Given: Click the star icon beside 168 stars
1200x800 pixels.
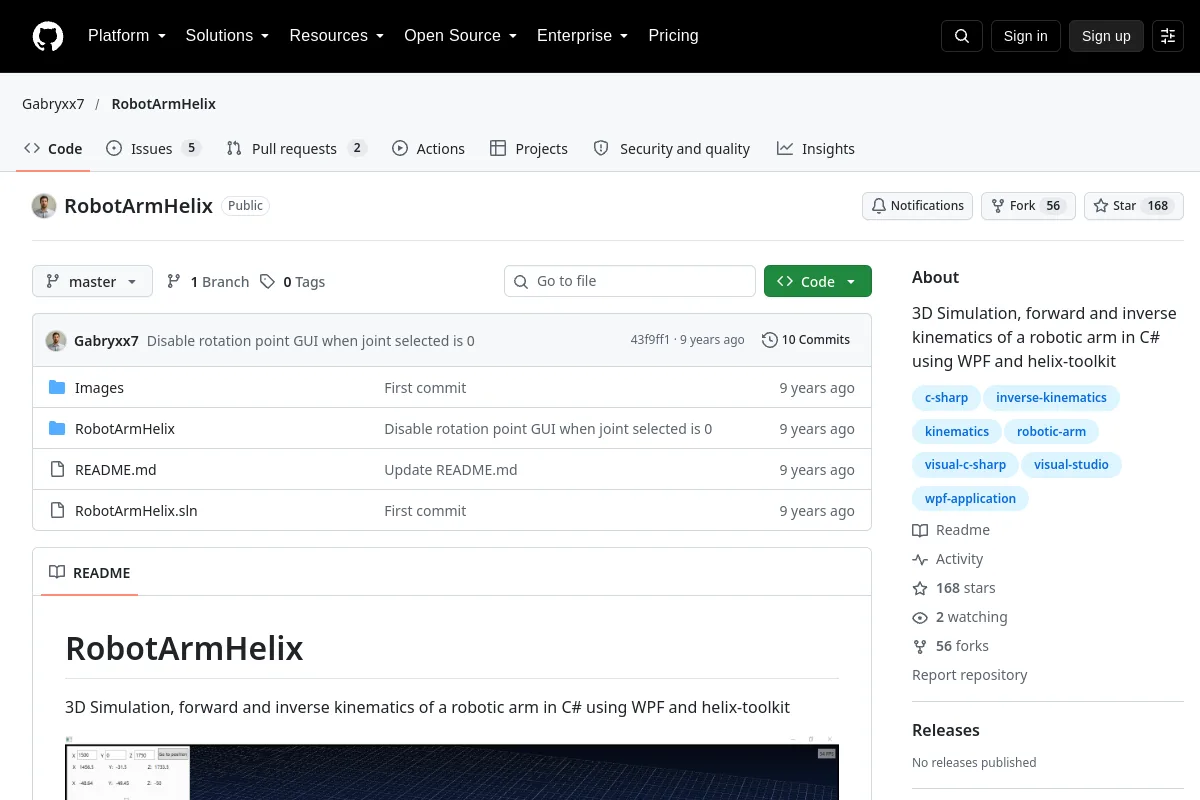Looking at the screenshot, I should (920, 588).
